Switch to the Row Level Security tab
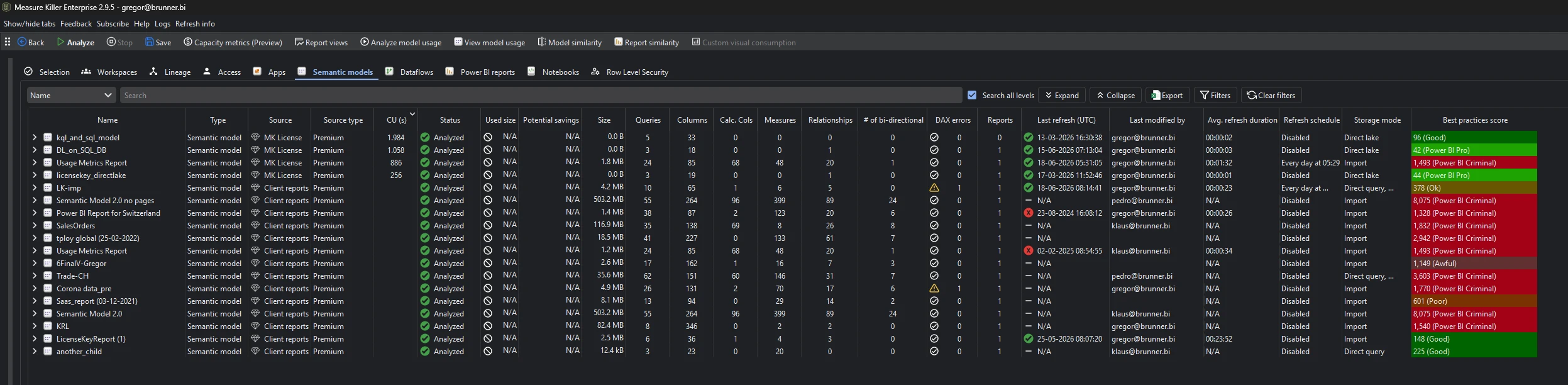Image resolution: width=1568 pixels, height=385 pixels. pyautogui.click(x=629, y=72)
